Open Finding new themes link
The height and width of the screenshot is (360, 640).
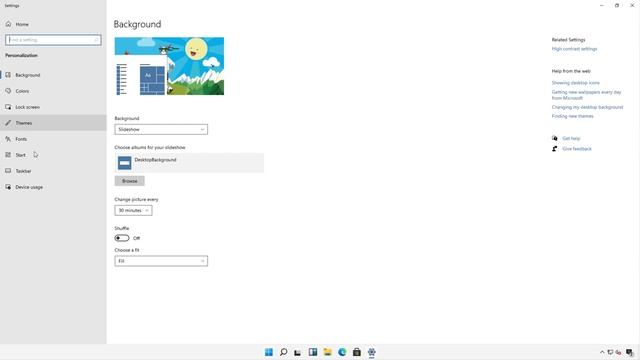point(573,116)
